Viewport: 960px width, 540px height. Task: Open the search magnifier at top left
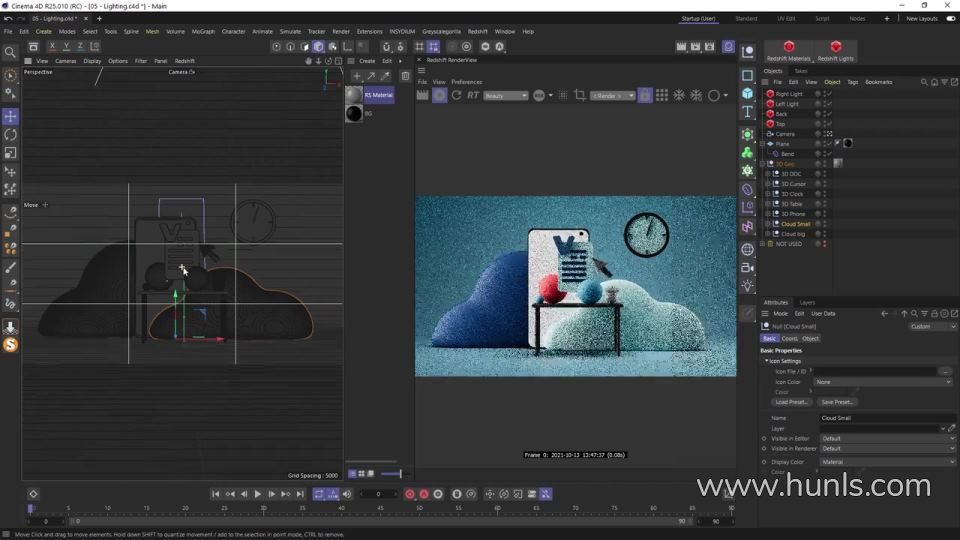(x=10, y=53)
